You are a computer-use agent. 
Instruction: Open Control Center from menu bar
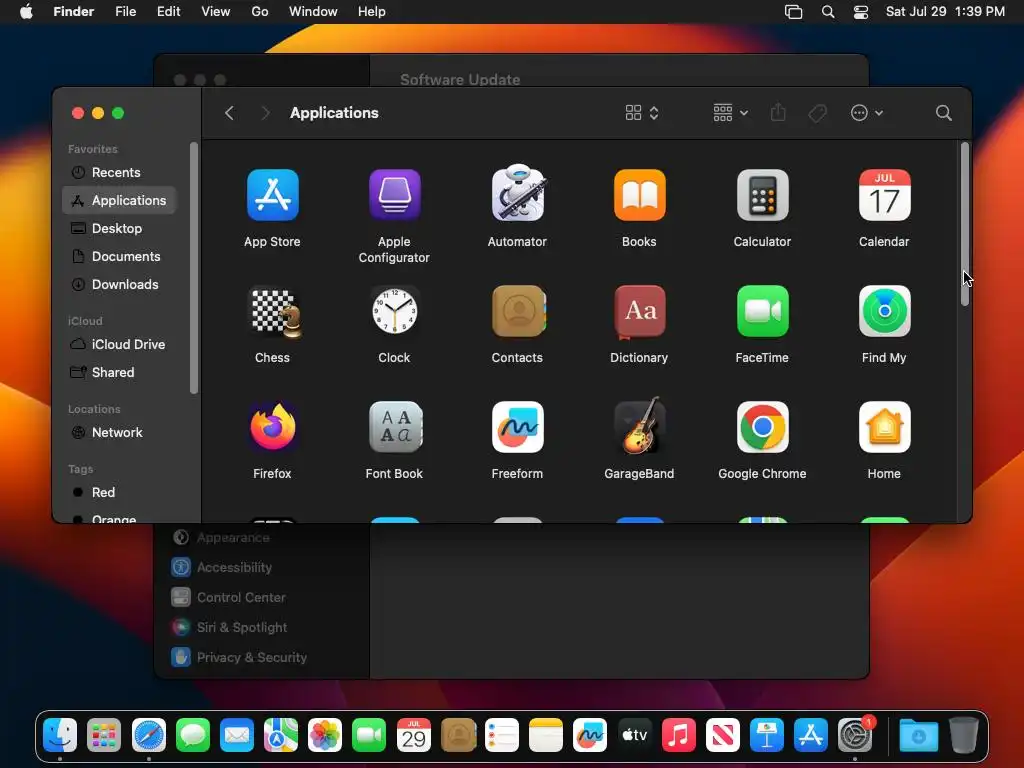point(861,12)
